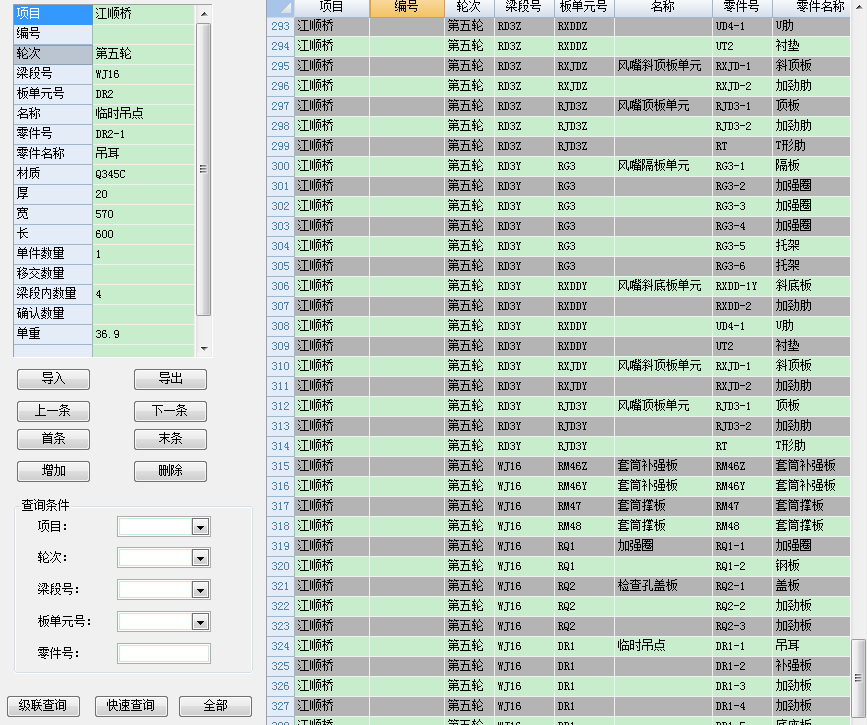Select row header 327
This screenshot has height=725, width=867.
280,706
